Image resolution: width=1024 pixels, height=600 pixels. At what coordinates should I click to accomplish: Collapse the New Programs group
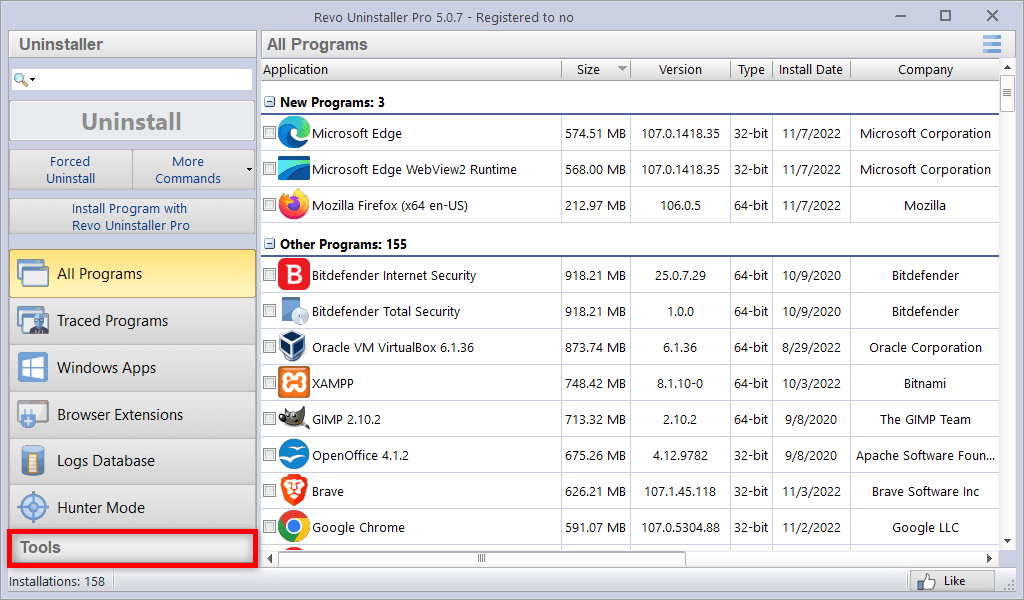[269, 102]
